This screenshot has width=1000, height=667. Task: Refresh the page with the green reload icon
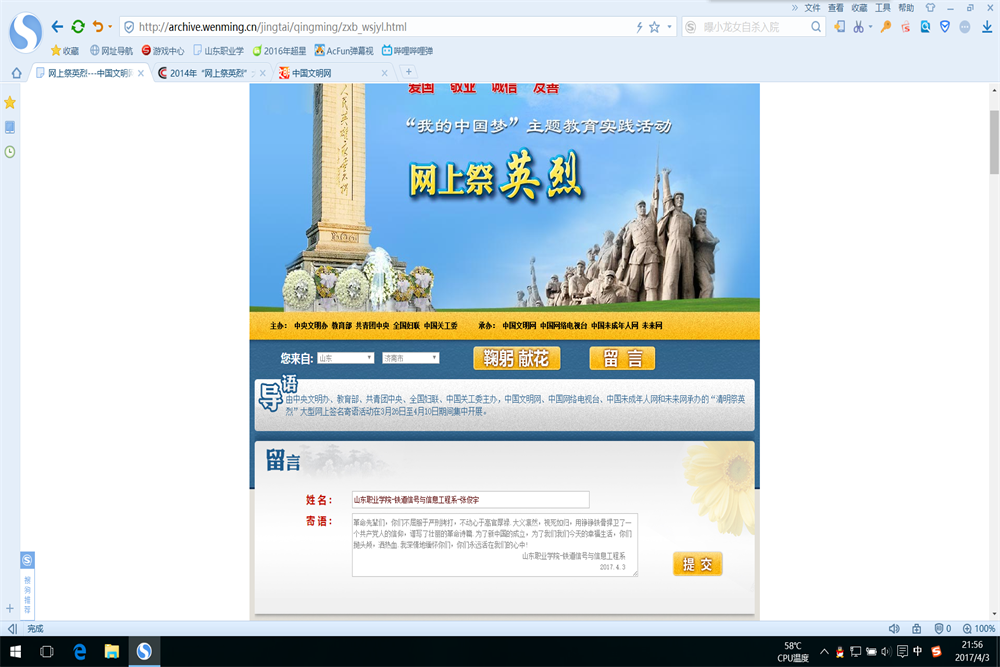[78, 27]
